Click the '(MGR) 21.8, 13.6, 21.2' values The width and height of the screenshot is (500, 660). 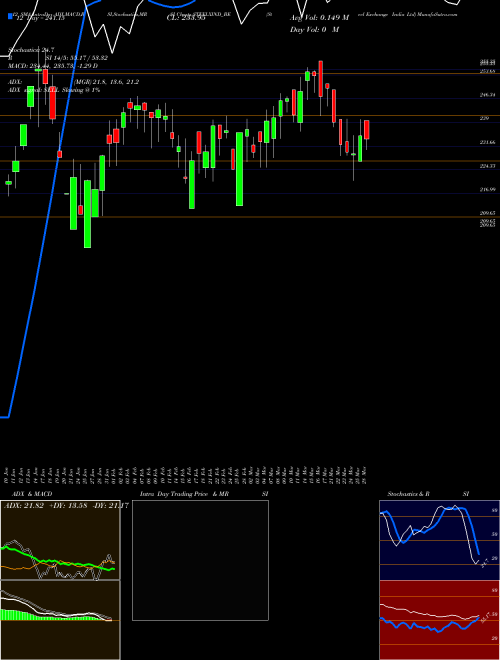click(x=106, y=82)
